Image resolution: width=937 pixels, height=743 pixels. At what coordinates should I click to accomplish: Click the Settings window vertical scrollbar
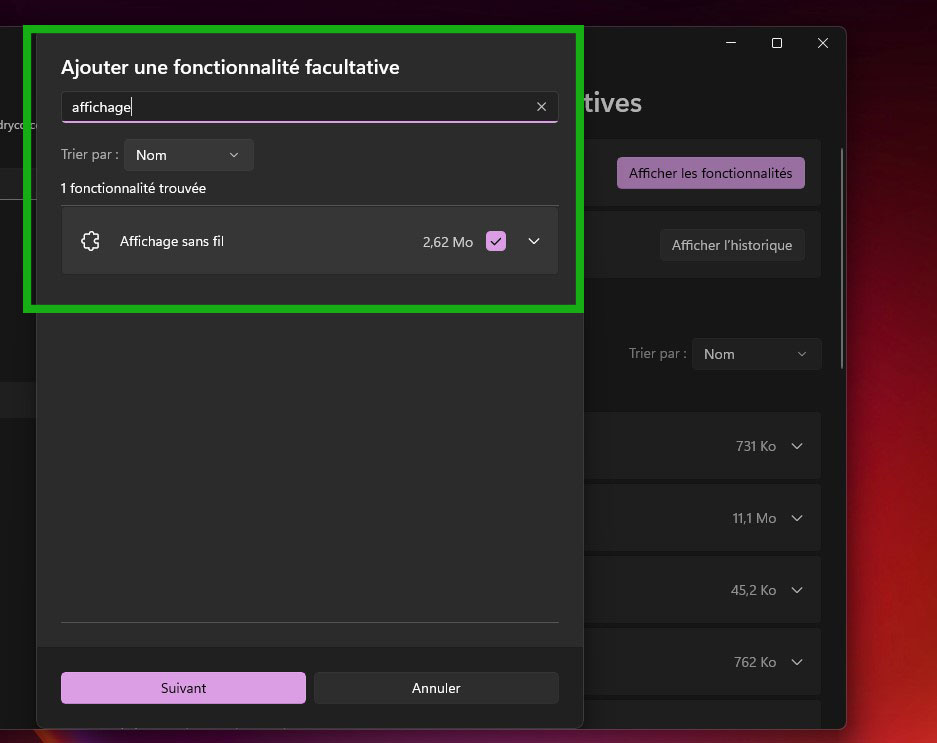pyautogui.click(x=842, y=258)
